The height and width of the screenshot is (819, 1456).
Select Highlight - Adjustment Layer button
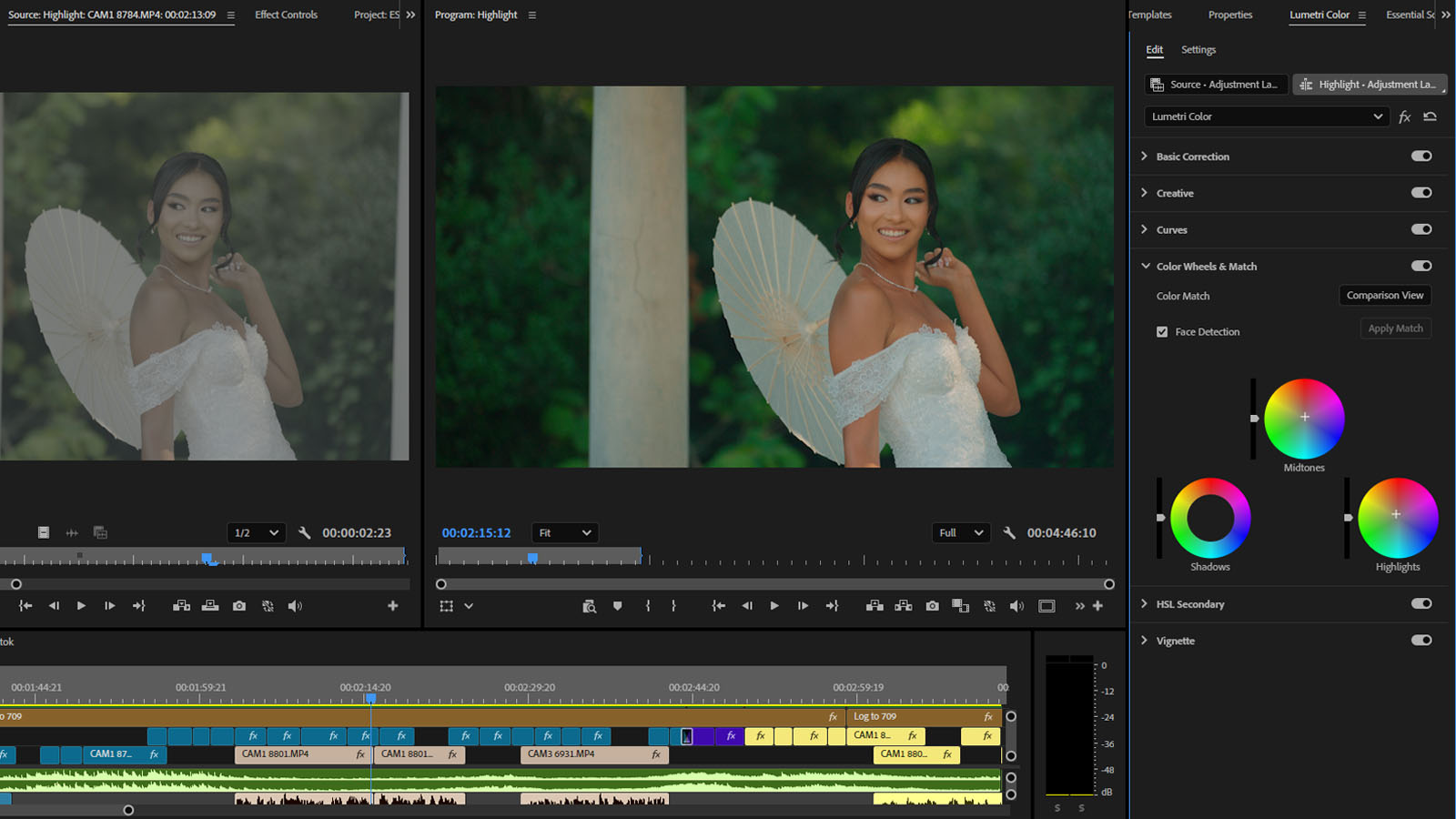click(x=1370, y=85)
